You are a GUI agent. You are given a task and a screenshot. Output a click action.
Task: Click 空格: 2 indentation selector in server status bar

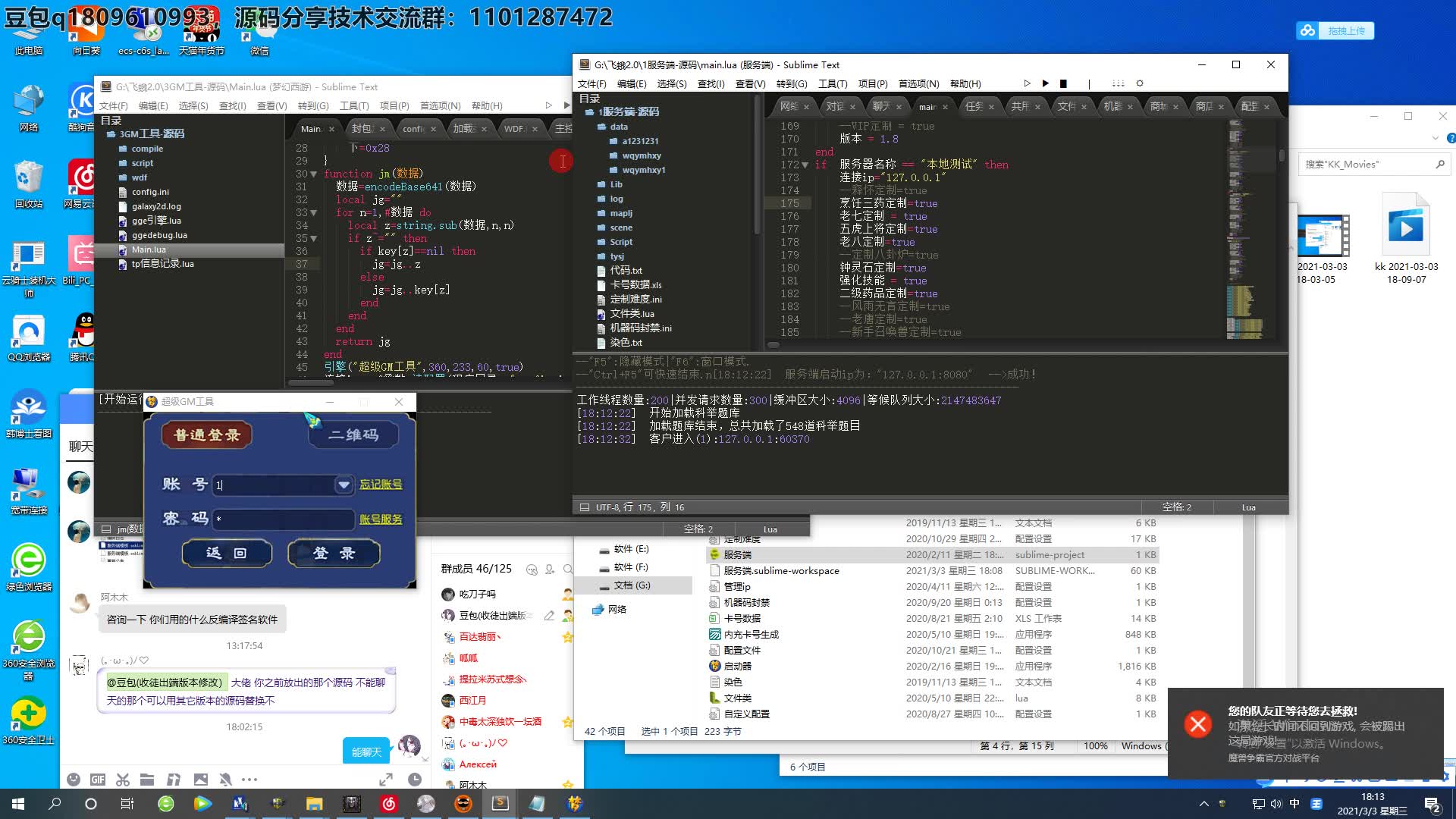(1176, 507)
